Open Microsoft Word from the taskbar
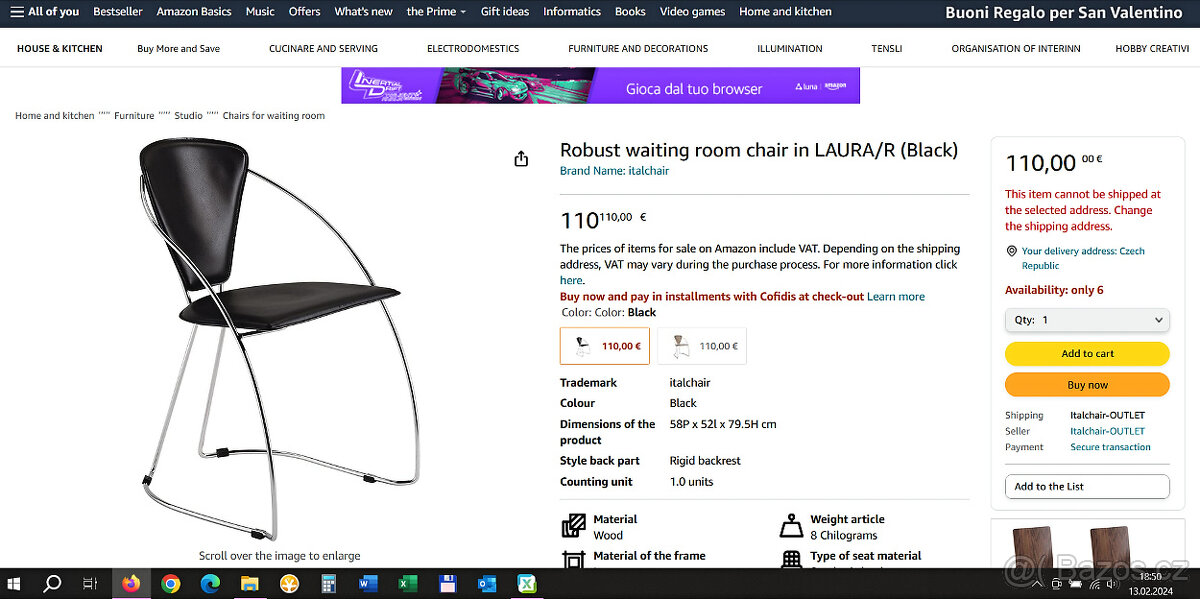The height and width of the screenshot is (599, 1200). 368,584
